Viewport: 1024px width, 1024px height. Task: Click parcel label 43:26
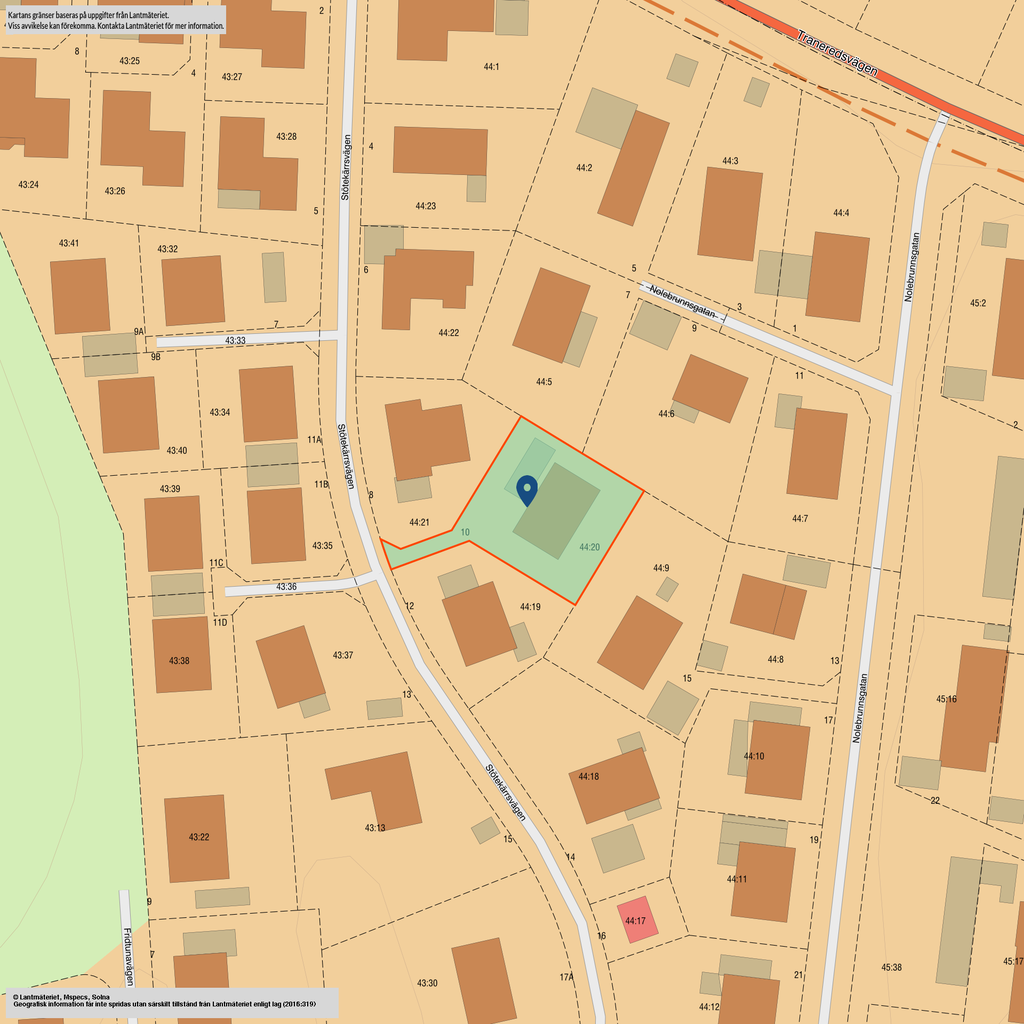click(x=115, y=191)
